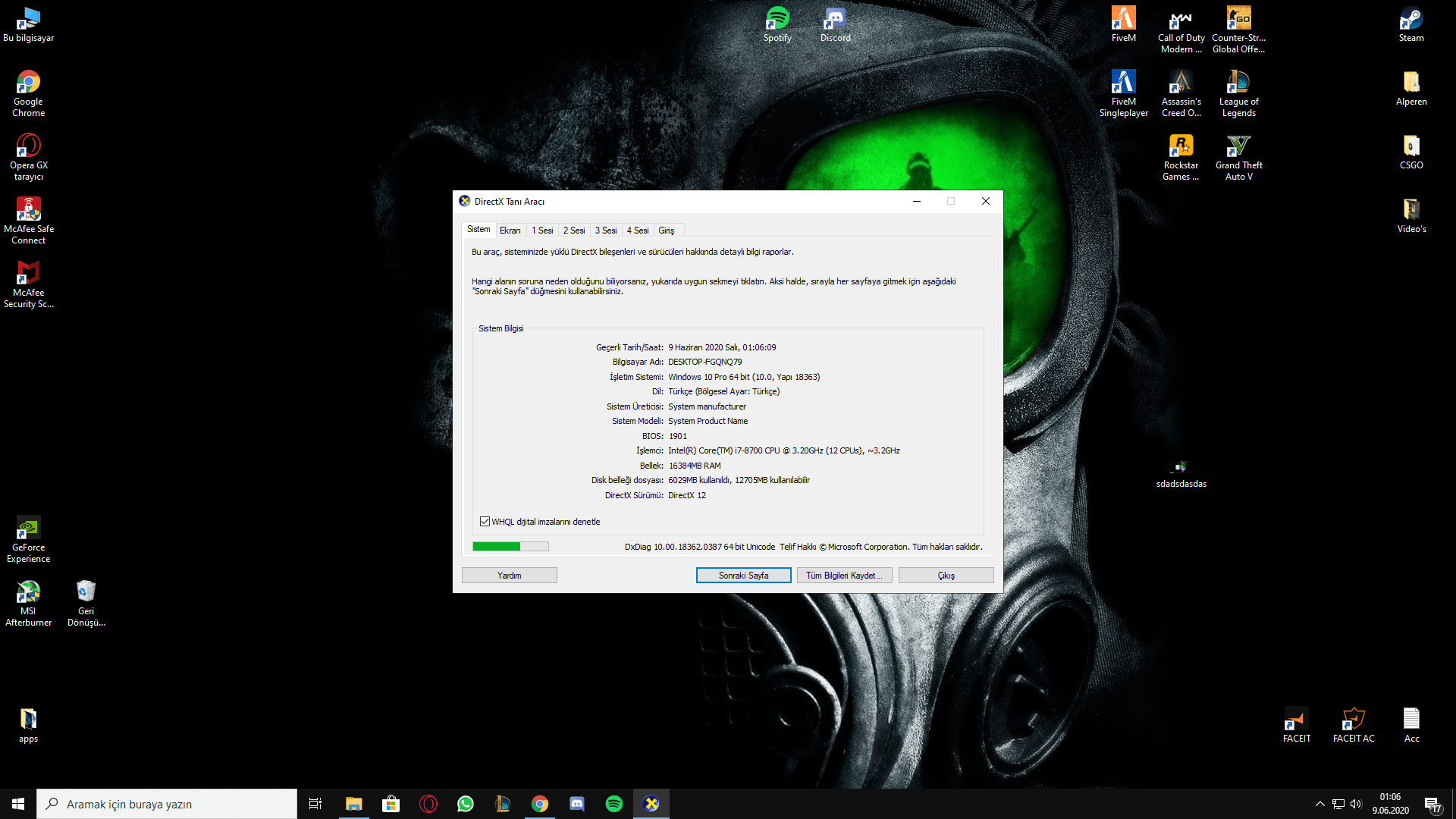Click the Sonraki Sayfa button
The image size is (1456, 819).
[x=743, y=576]
